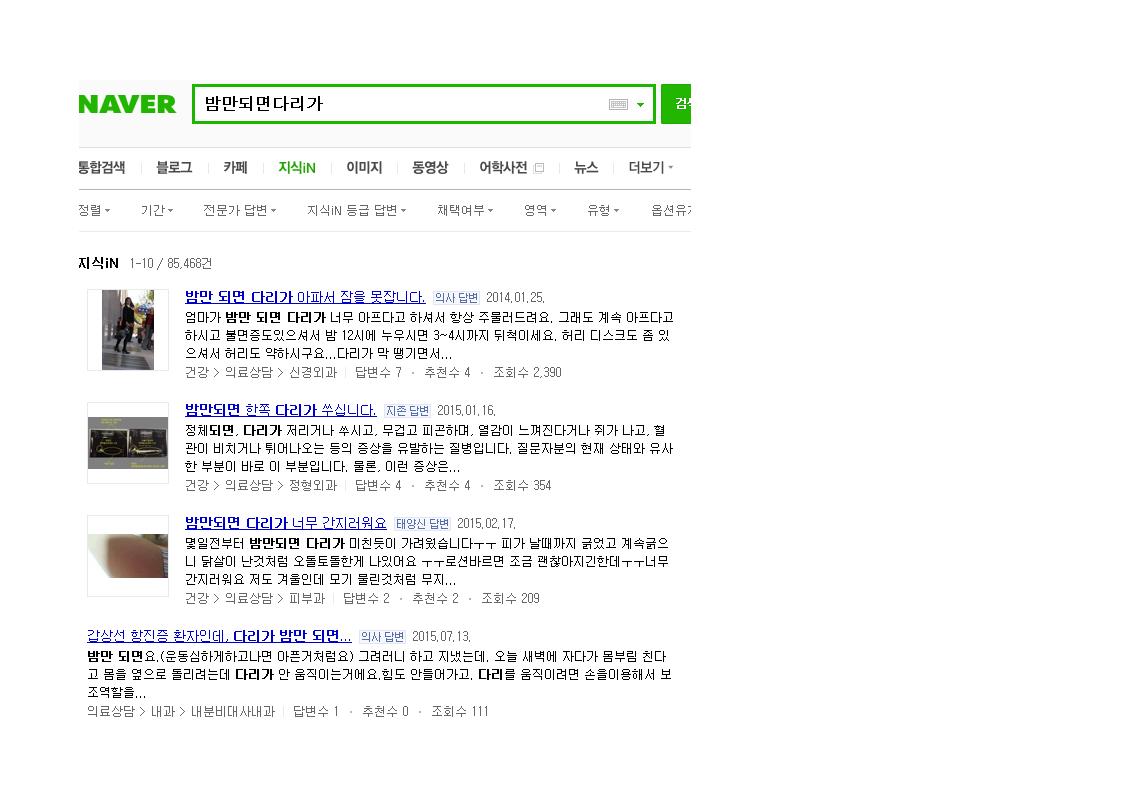Expand the 더보기 menu
This screenshot has width=1122, height=793.
point(650,168)
